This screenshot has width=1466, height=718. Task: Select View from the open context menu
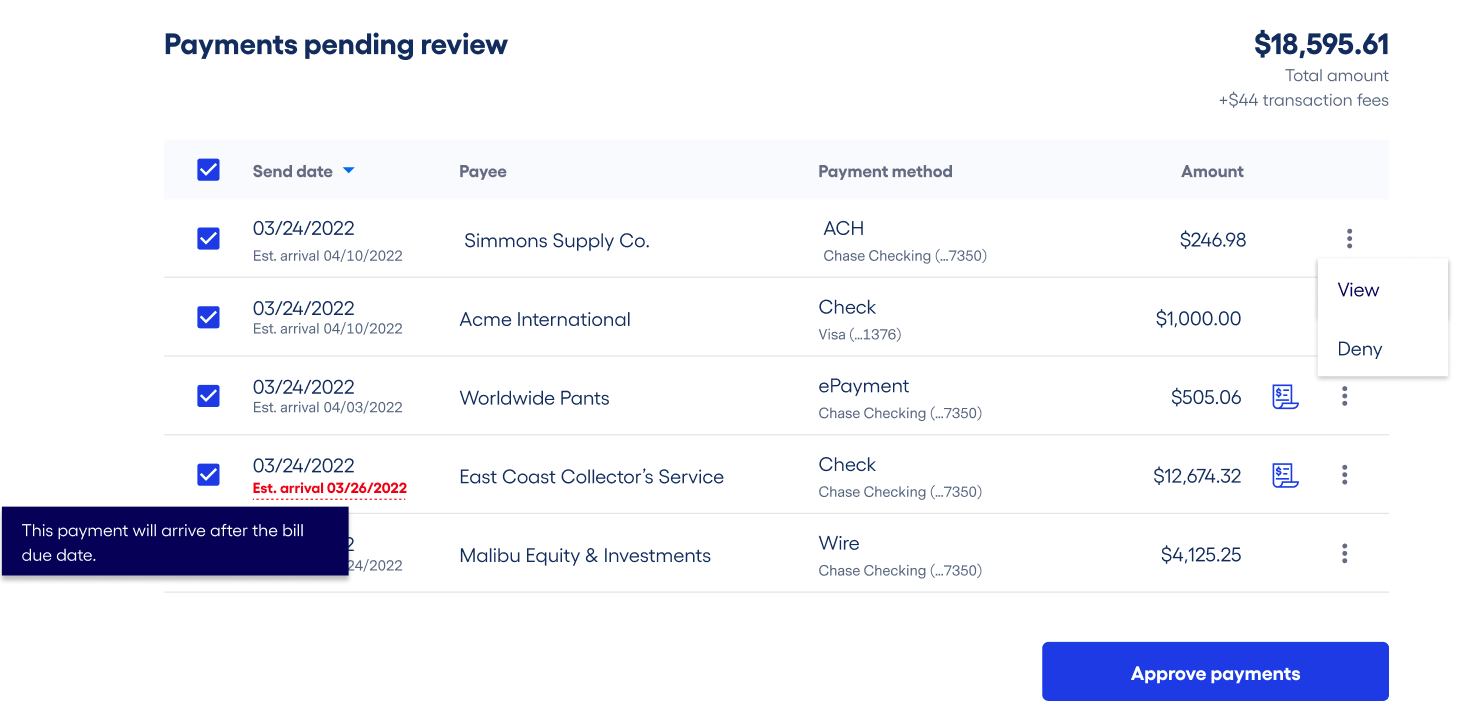[1357, 290]
